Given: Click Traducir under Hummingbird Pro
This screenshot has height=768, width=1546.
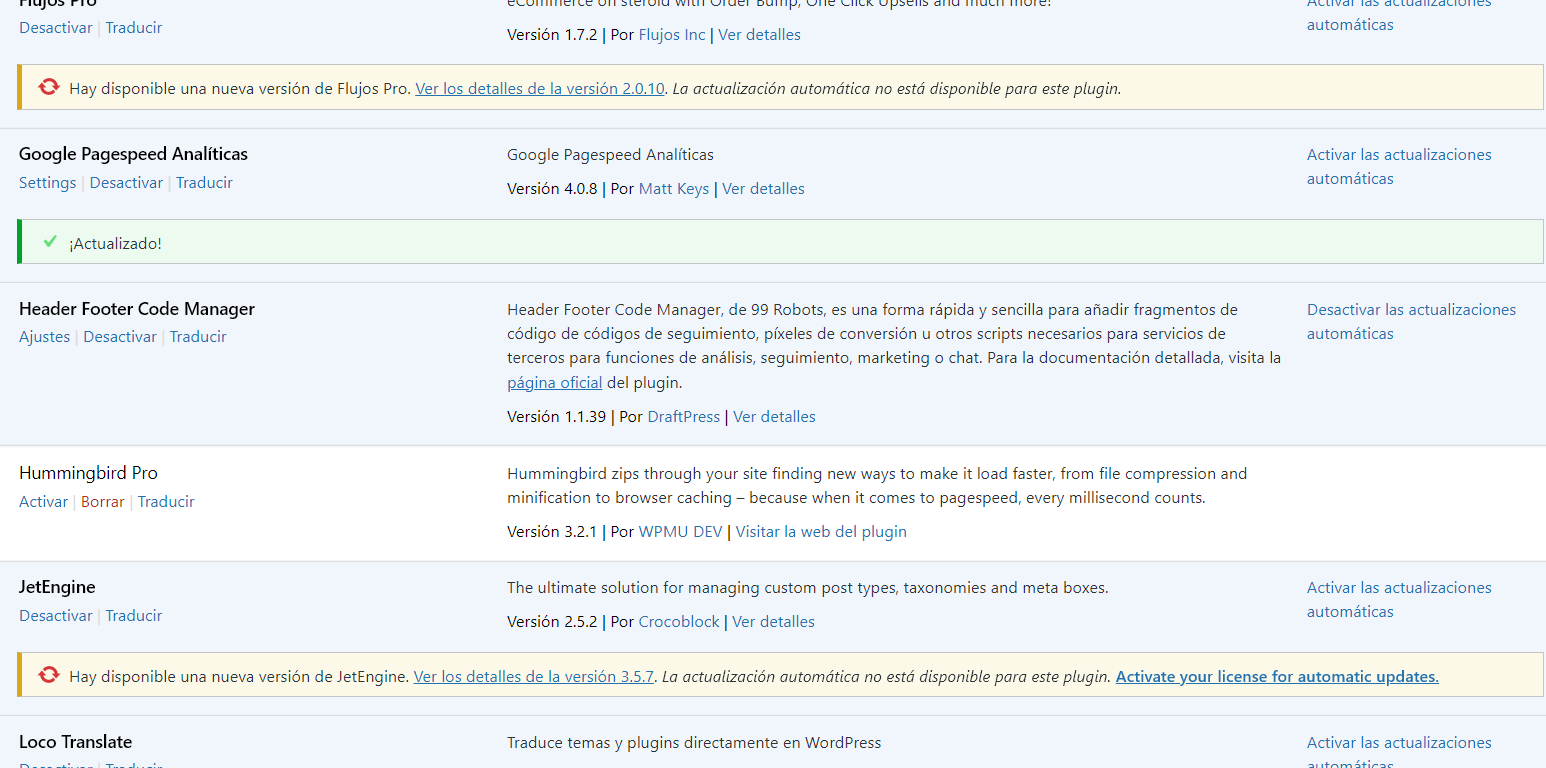Looking at the screenshot, I should coord(166,501).
